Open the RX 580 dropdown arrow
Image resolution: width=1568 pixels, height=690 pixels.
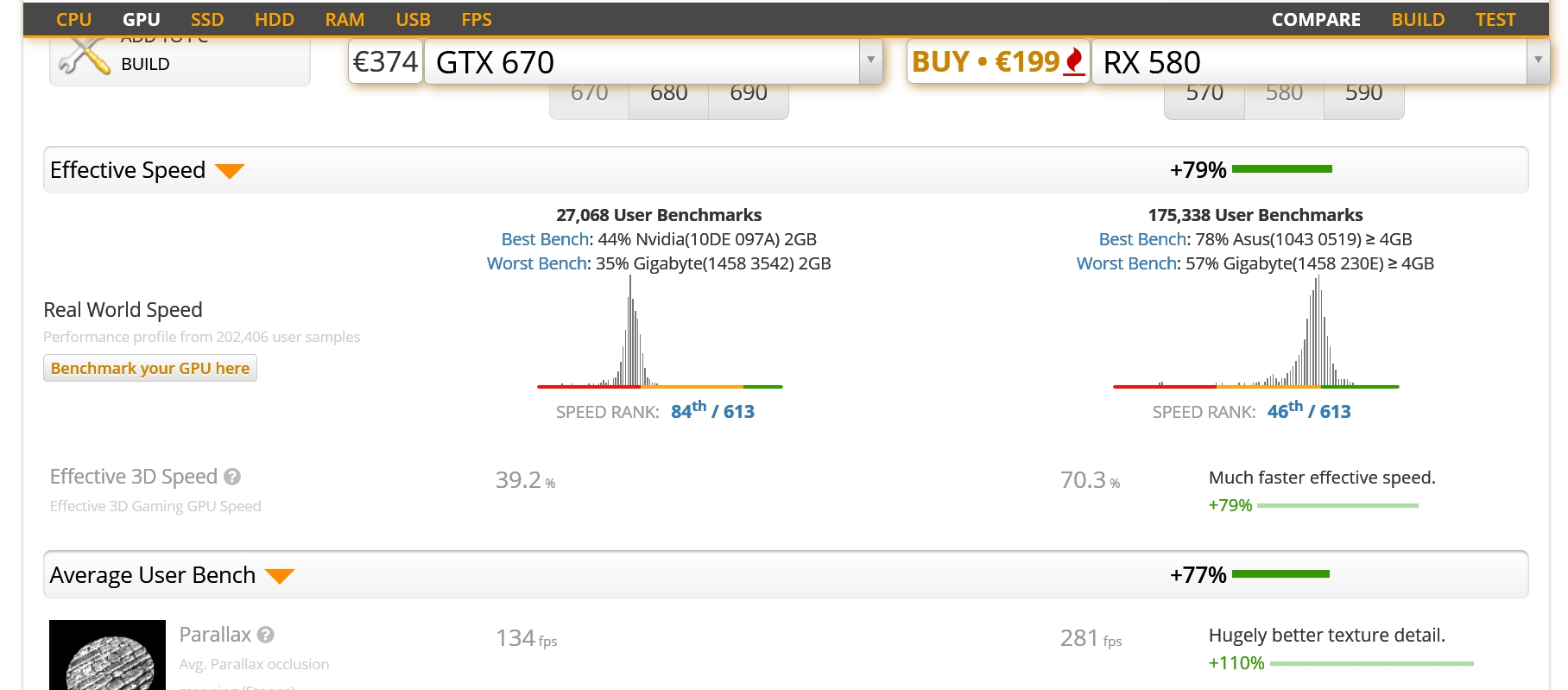tap(1538, 60)
